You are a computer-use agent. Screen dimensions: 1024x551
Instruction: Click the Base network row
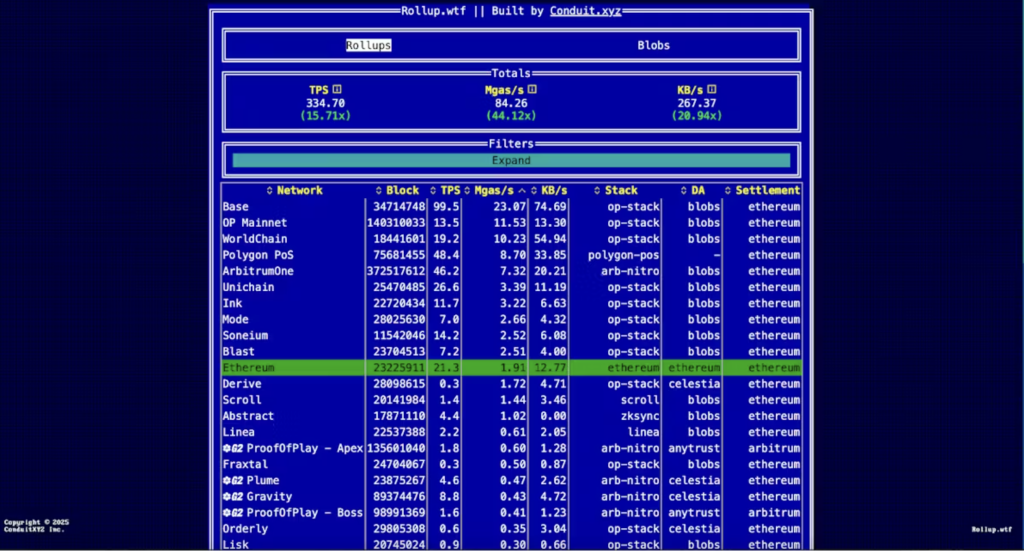click(236, 207)
